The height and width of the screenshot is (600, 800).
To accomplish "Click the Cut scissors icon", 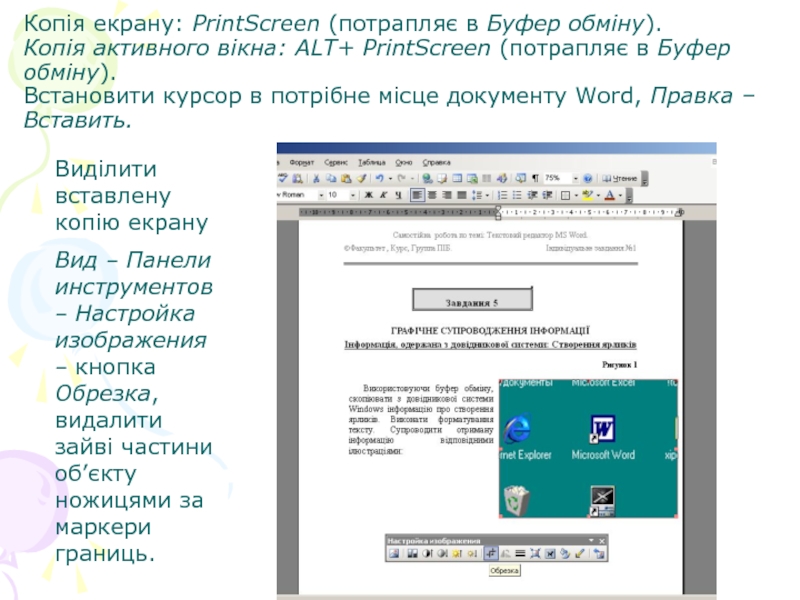I will coord(316,178).
